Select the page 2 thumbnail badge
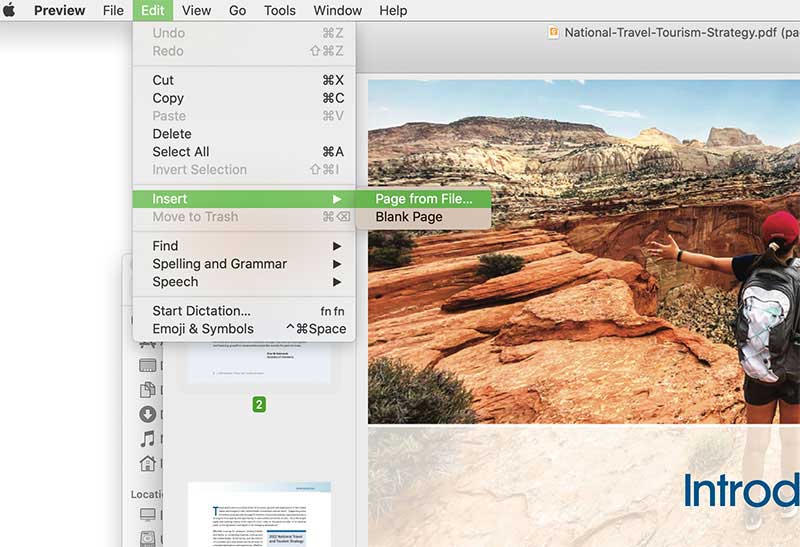The image size is (800, 547). click(259, 405)
